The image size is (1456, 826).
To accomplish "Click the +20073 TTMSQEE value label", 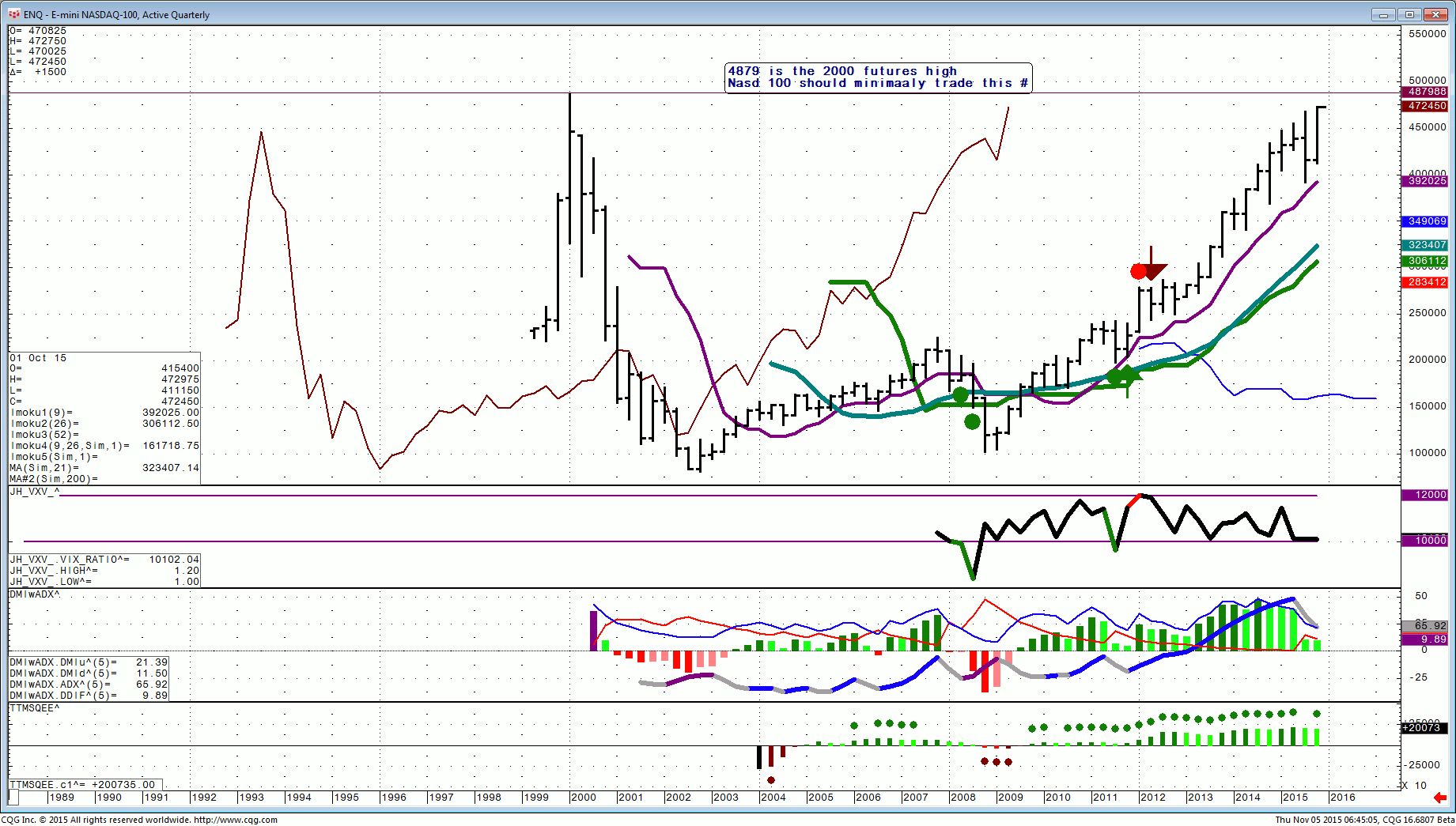I will (1425, 727).
